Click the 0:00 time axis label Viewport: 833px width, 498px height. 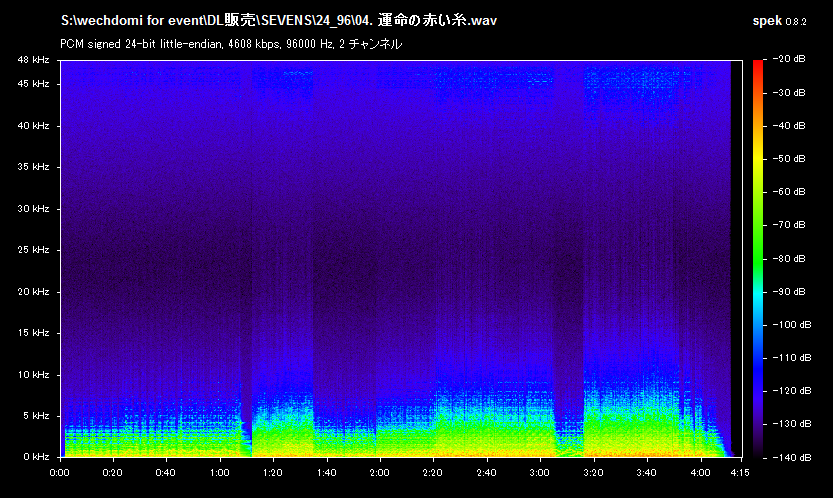pyautogui.click(x=60, y=473)
